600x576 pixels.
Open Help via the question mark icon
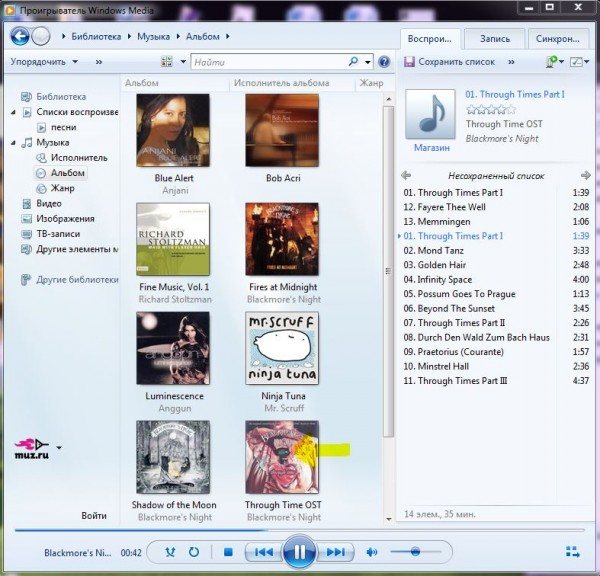point(384,62)
